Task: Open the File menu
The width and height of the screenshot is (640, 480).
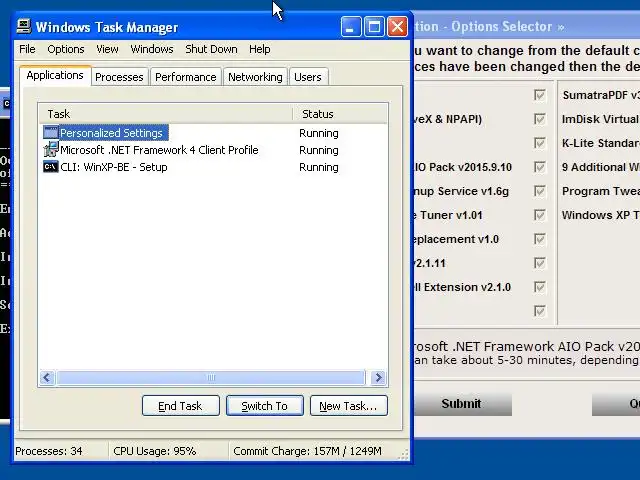Action: click(27, 49)
